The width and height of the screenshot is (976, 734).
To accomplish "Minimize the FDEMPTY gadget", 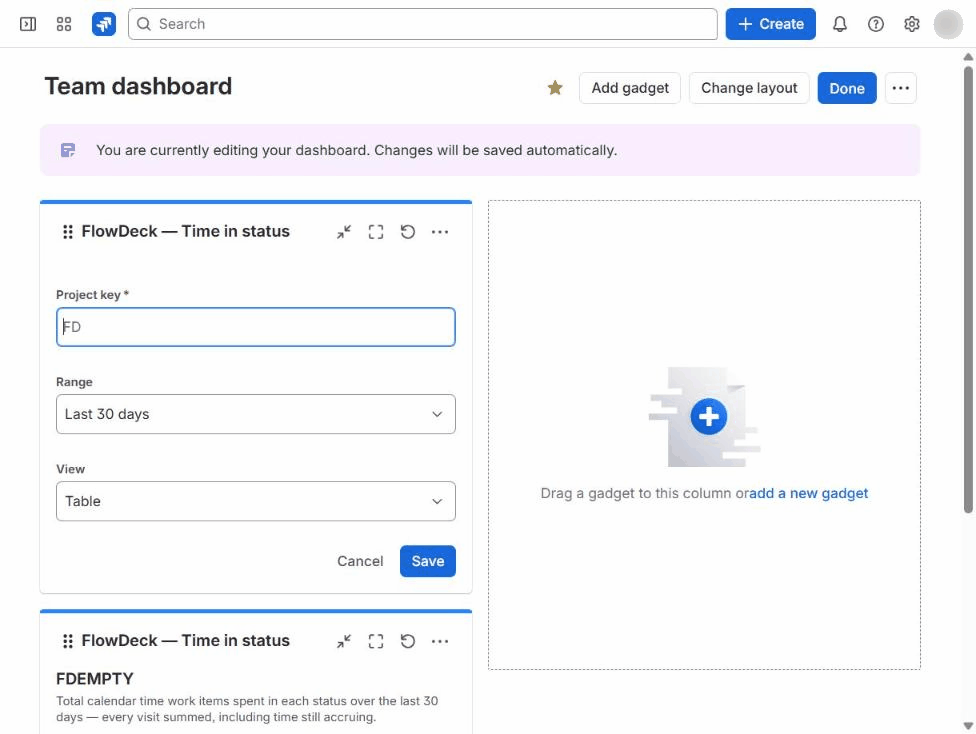I will click(344, 641).
